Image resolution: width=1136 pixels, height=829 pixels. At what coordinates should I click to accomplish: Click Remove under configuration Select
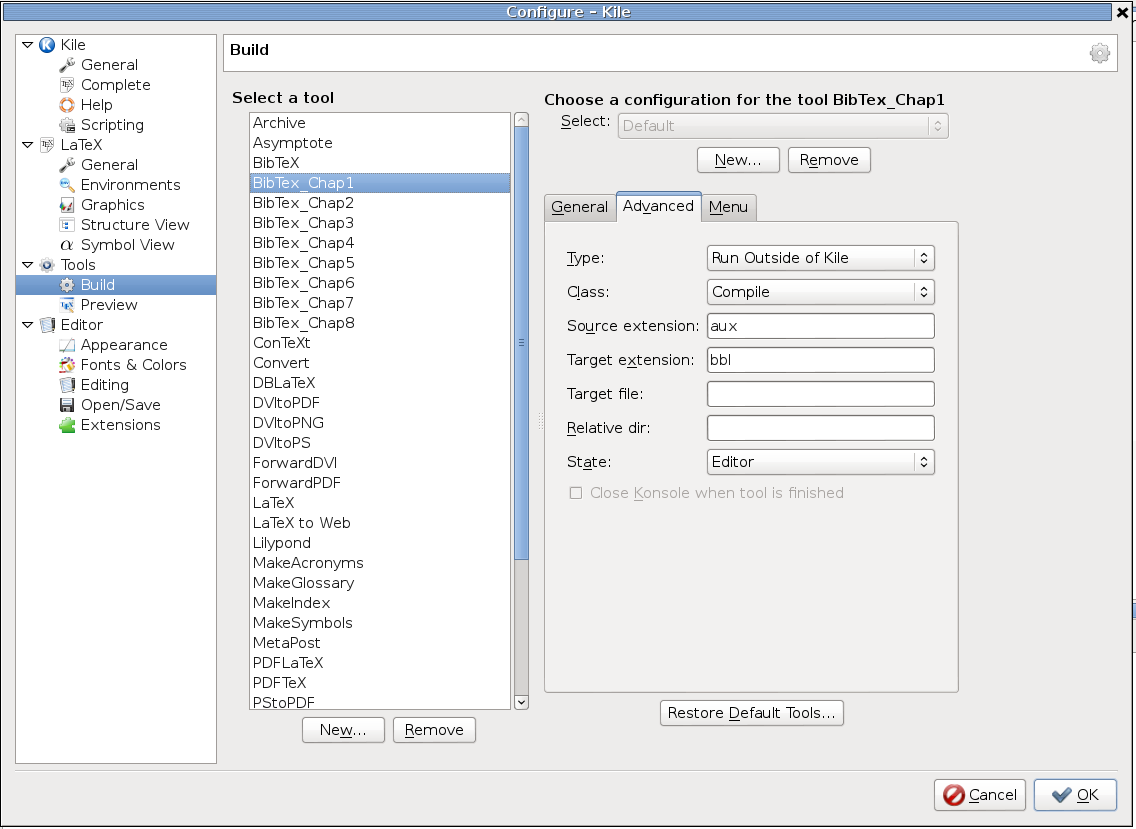pyautogui.click(x=829, y=160)
